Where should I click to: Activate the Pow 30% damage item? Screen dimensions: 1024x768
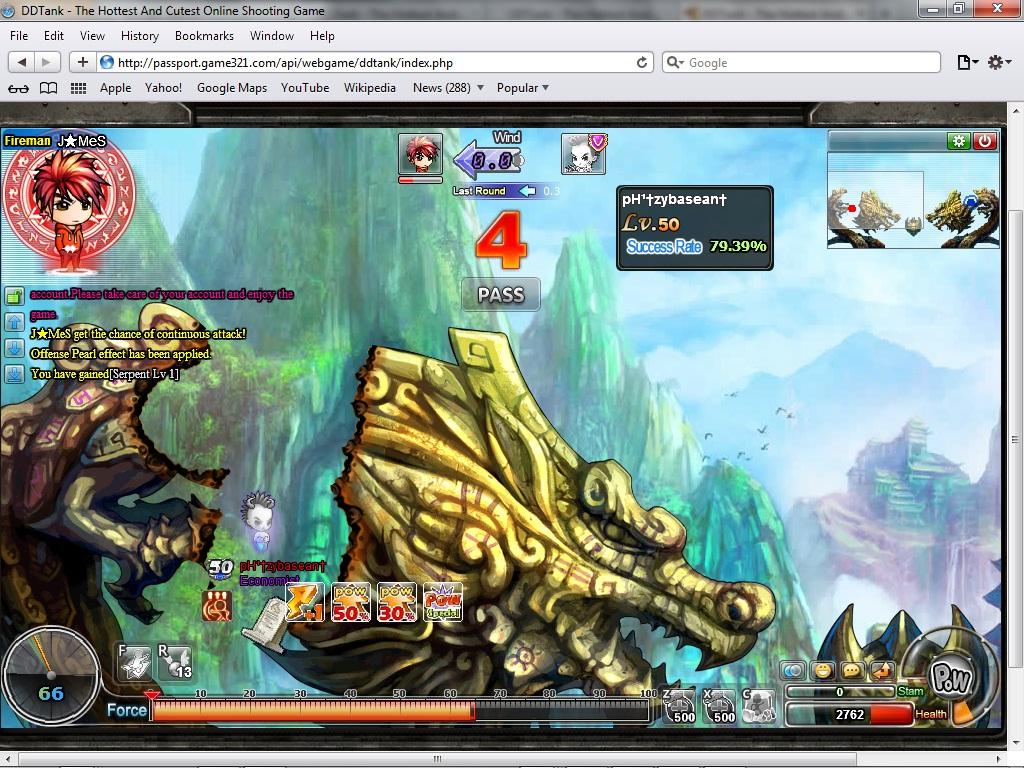click(397, 602)
